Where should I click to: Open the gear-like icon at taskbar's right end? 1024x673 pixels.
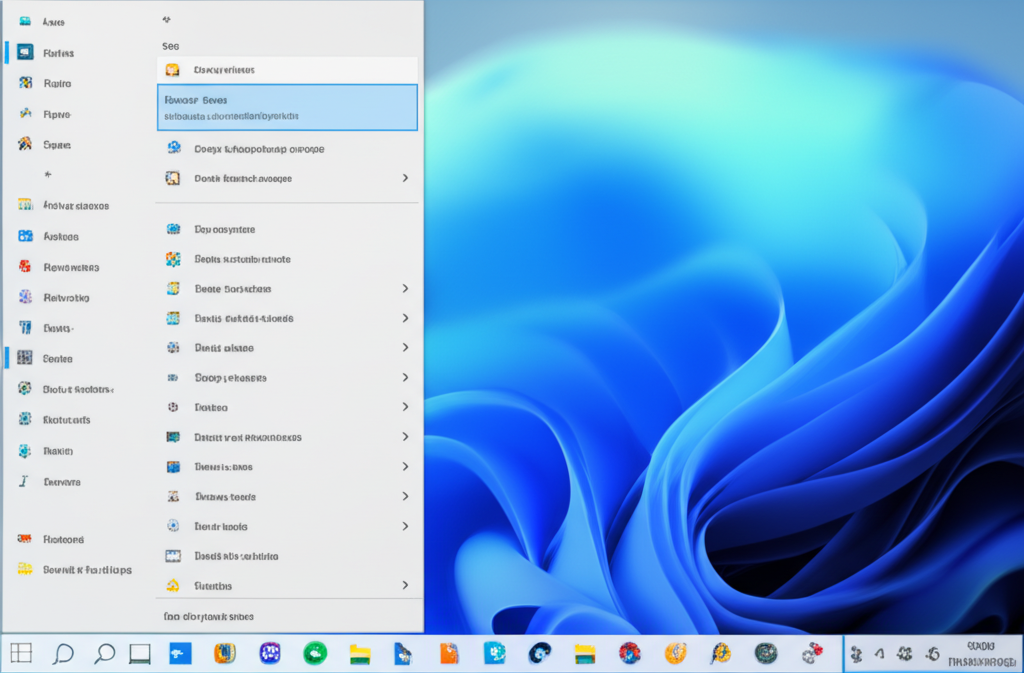click(813, 654)
